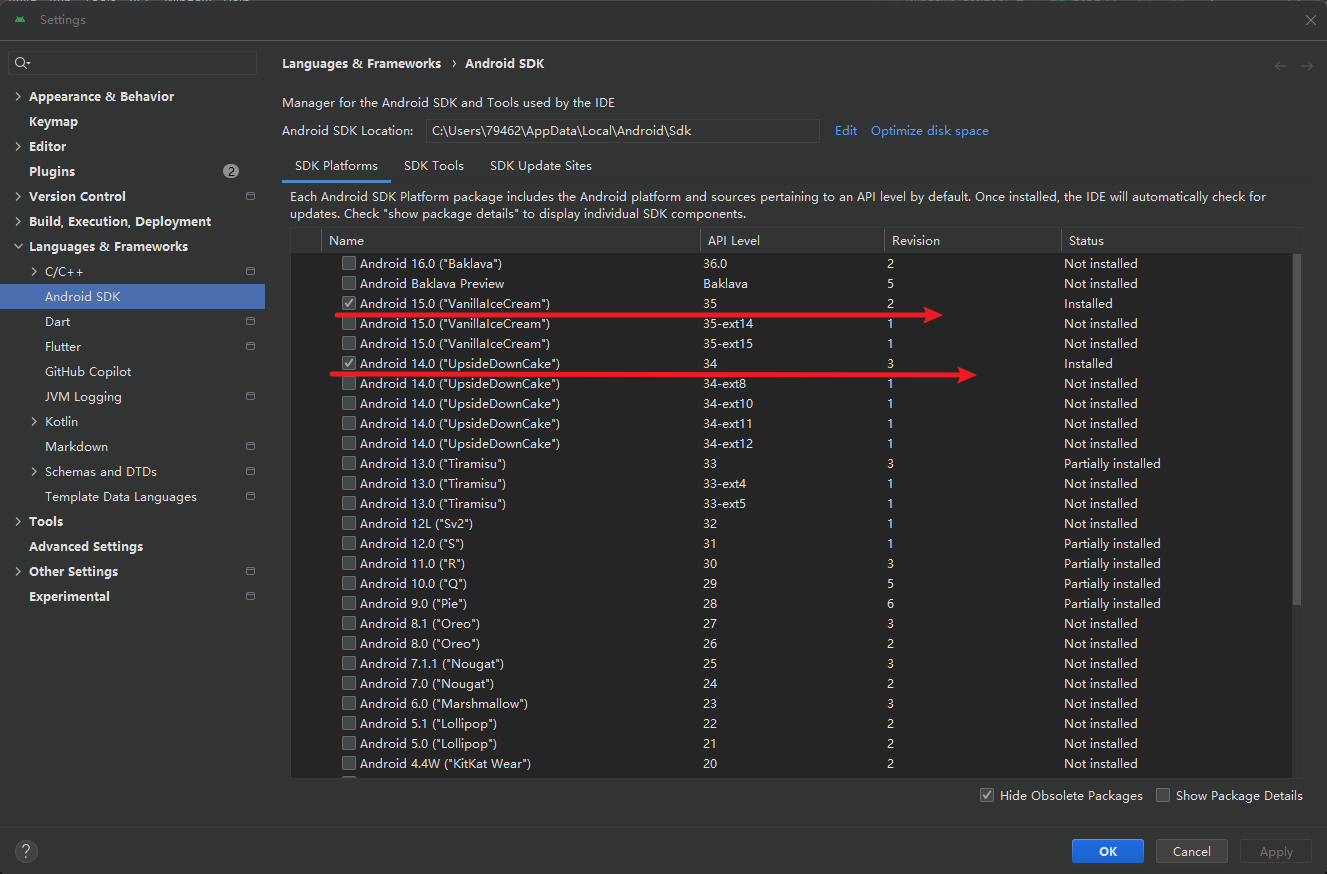Enable the Android 16.0 Baklava checkbox

(348, 263)
